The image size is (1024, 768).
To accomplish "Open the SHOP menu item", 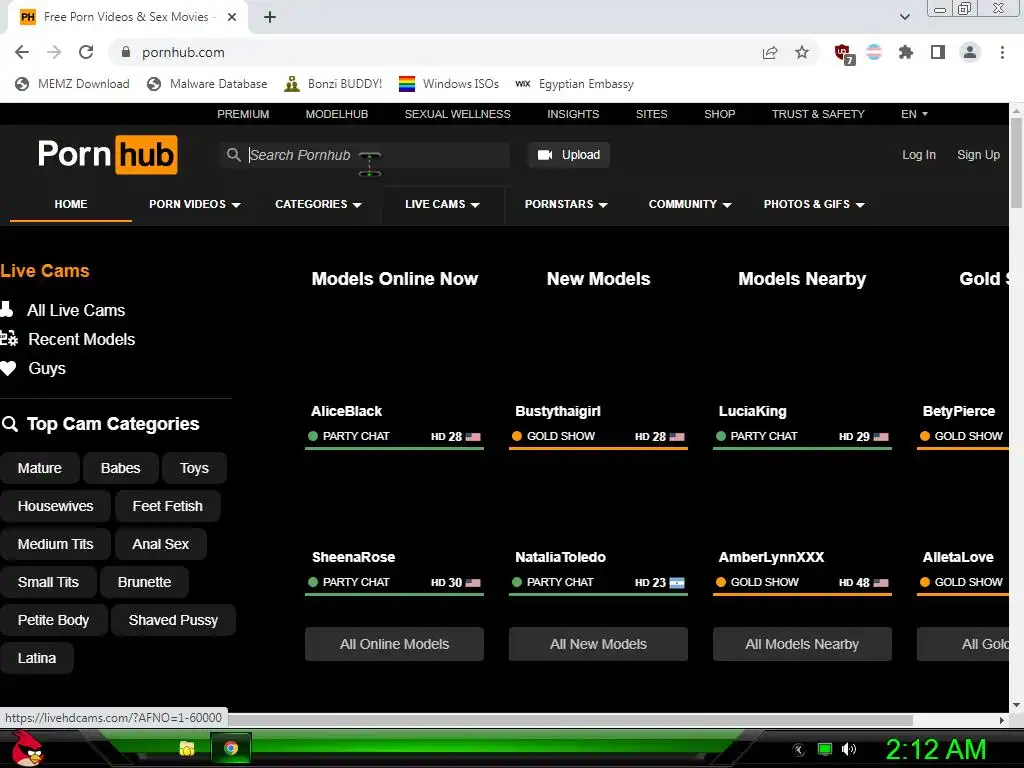I will 720,114.
